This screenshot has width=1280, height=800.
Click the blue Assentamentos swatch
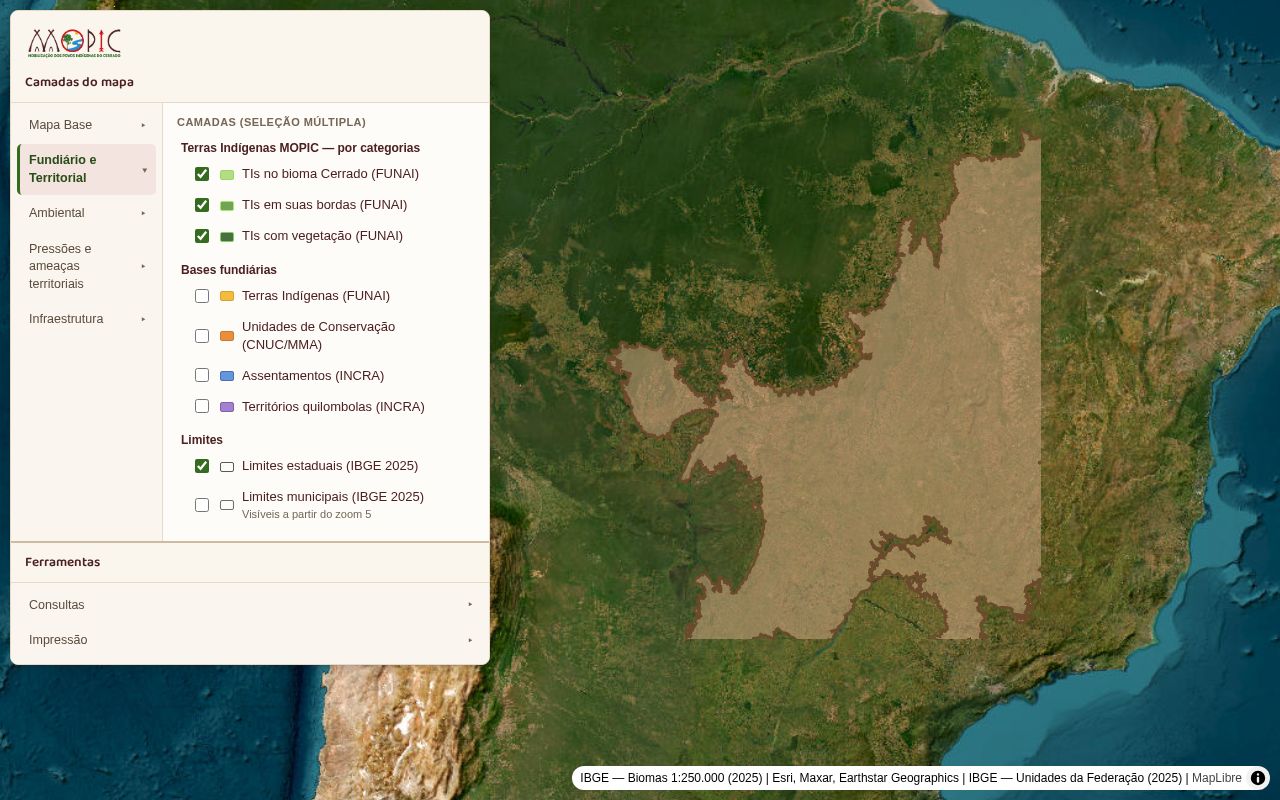[x=227, y=376]
